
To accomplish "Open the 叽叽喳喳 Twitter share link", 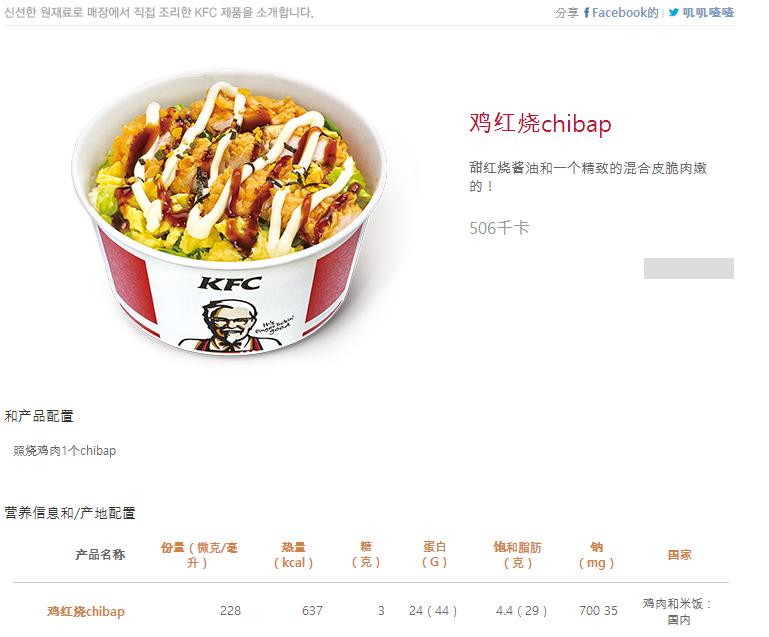I will tap(708, 12).
